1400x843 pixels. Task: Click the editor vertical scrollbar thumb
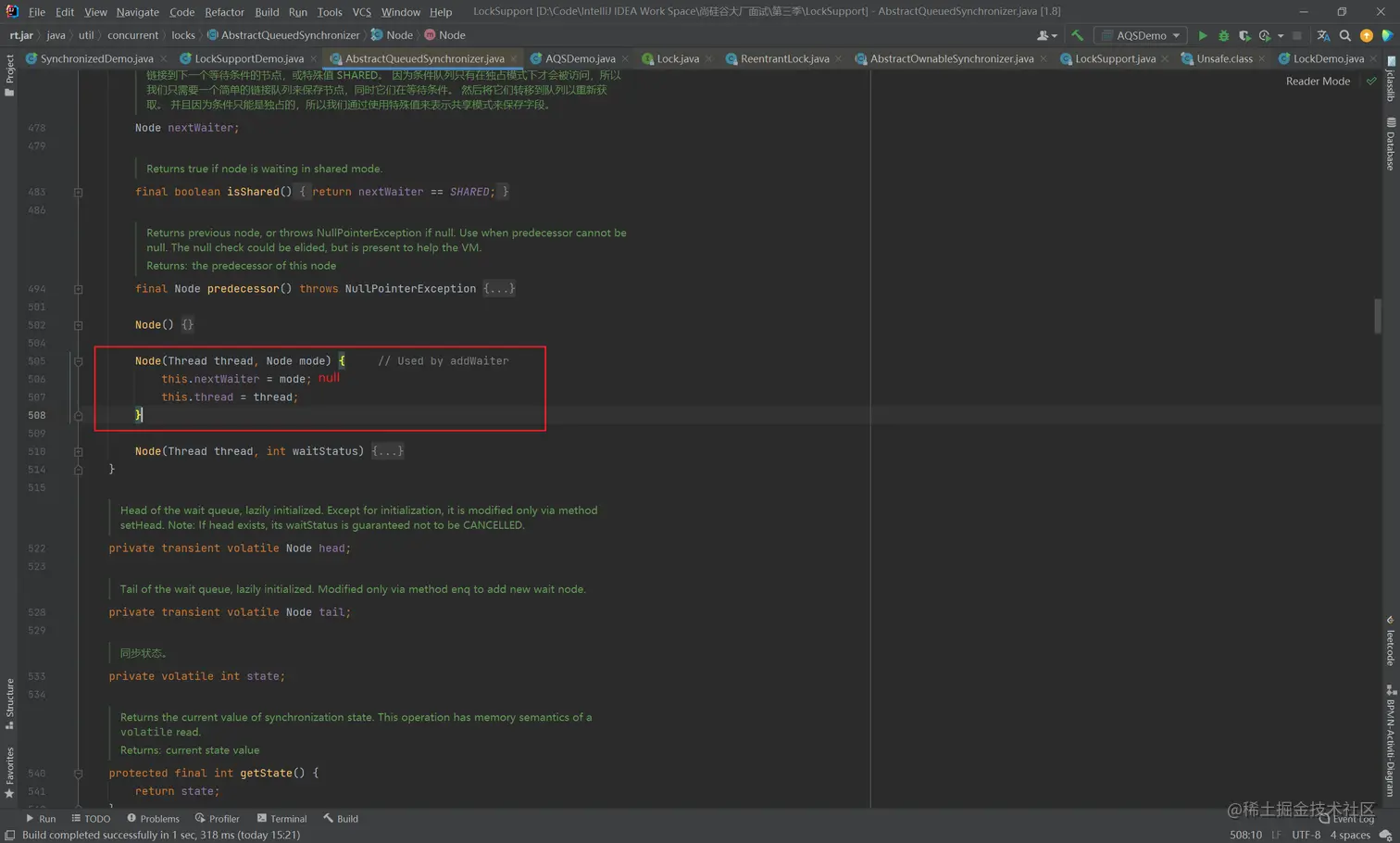pyautogui.click(x=1378, y=316)
